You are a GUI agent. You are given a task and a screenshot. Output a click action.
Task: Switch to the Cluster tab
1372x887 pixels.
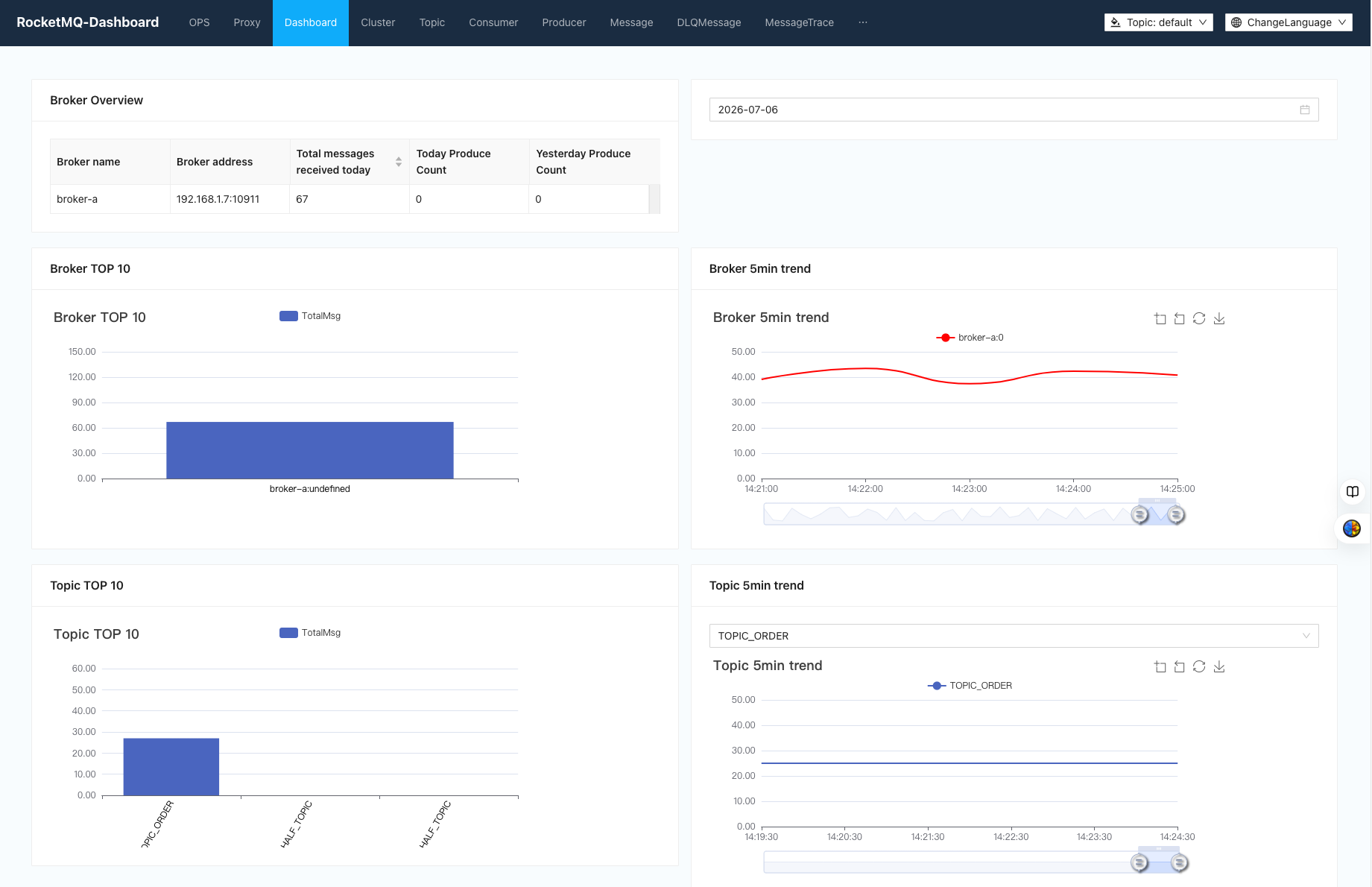[x=378, y=22]
